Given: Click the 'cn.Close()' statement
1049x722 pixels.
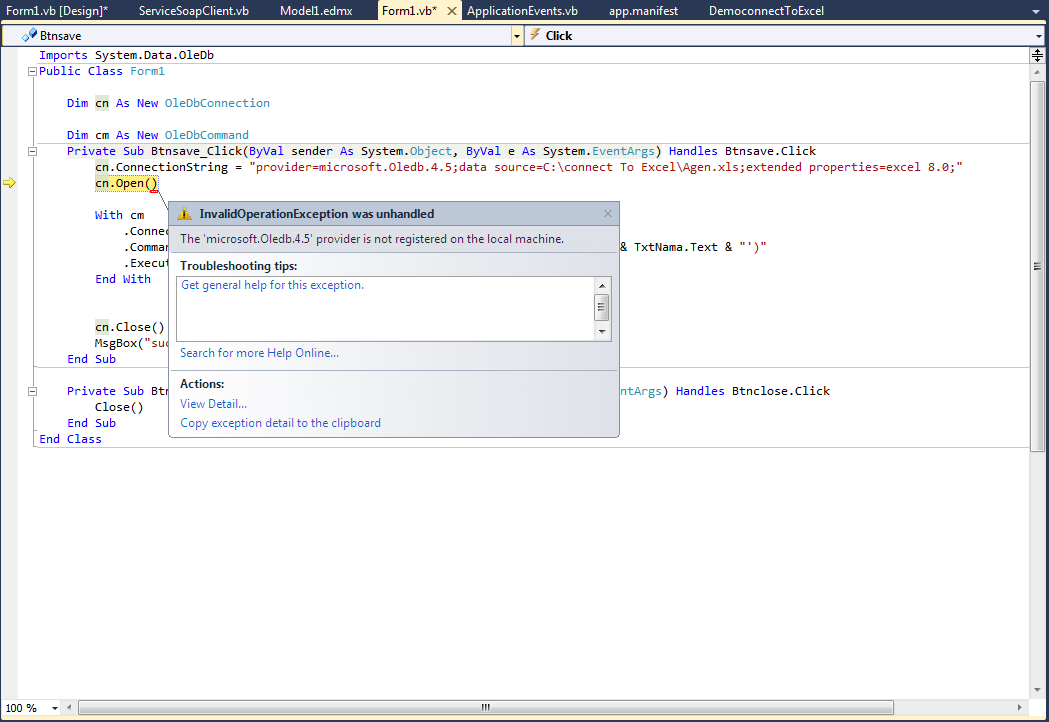Looking at the screenshot, I should [130, 327].
